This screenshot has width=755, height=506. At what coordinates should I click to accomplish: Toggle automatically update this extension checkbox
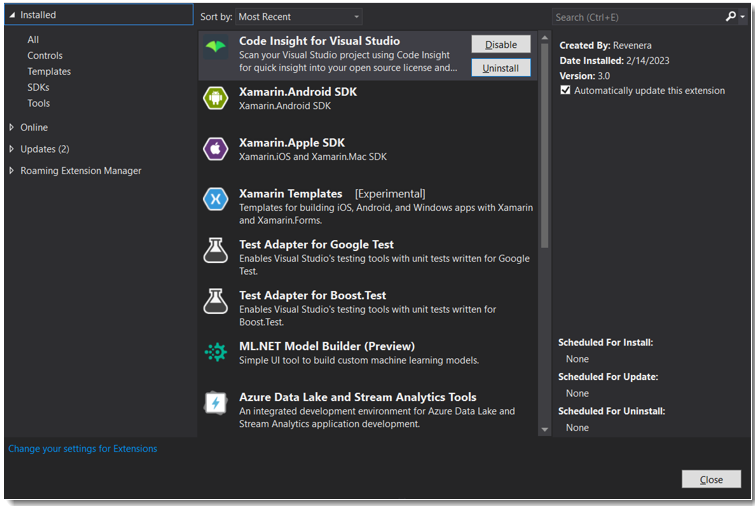pos(566,90)
